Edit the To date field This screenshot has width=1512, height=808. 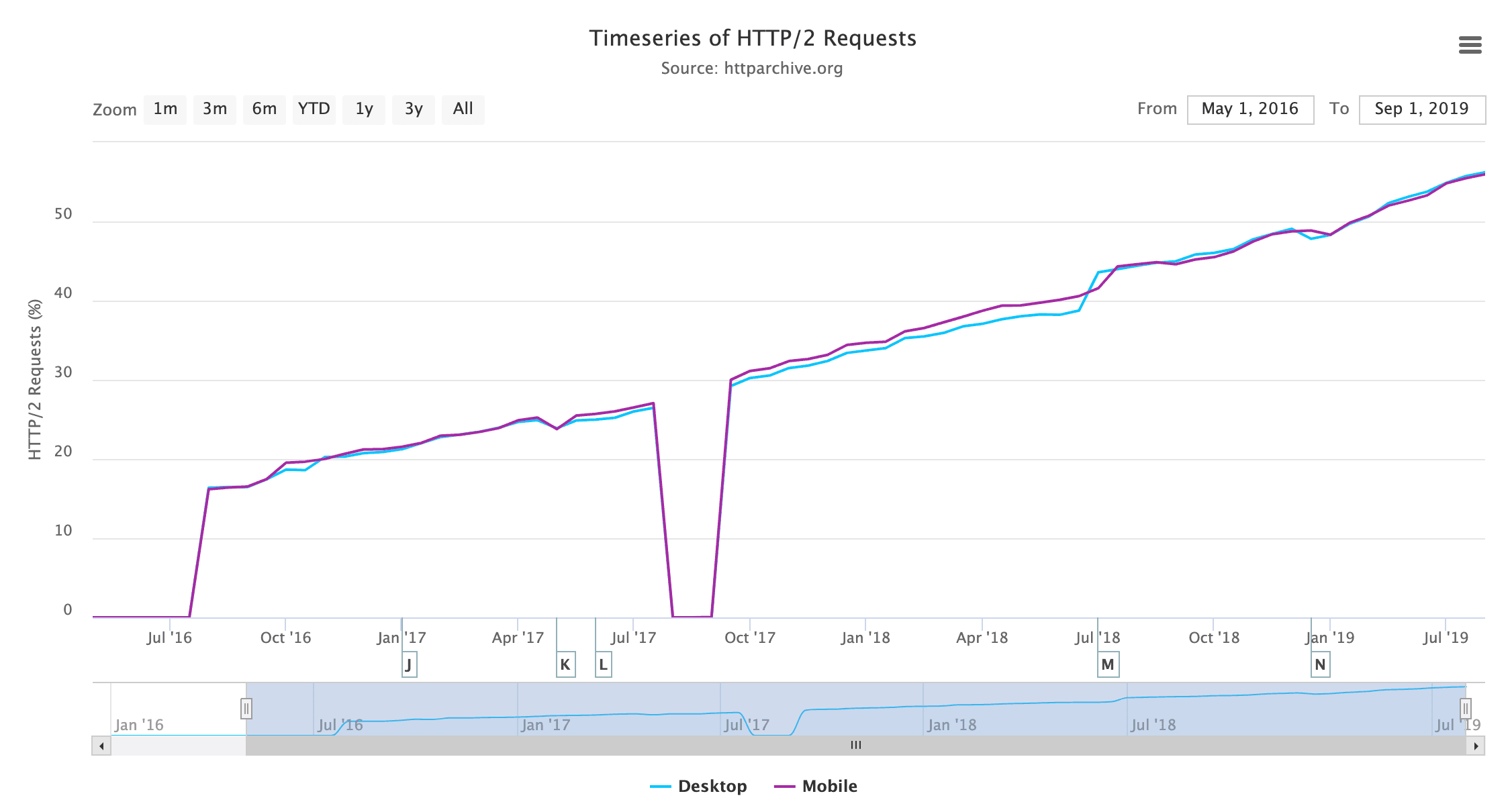(1422, 109)
